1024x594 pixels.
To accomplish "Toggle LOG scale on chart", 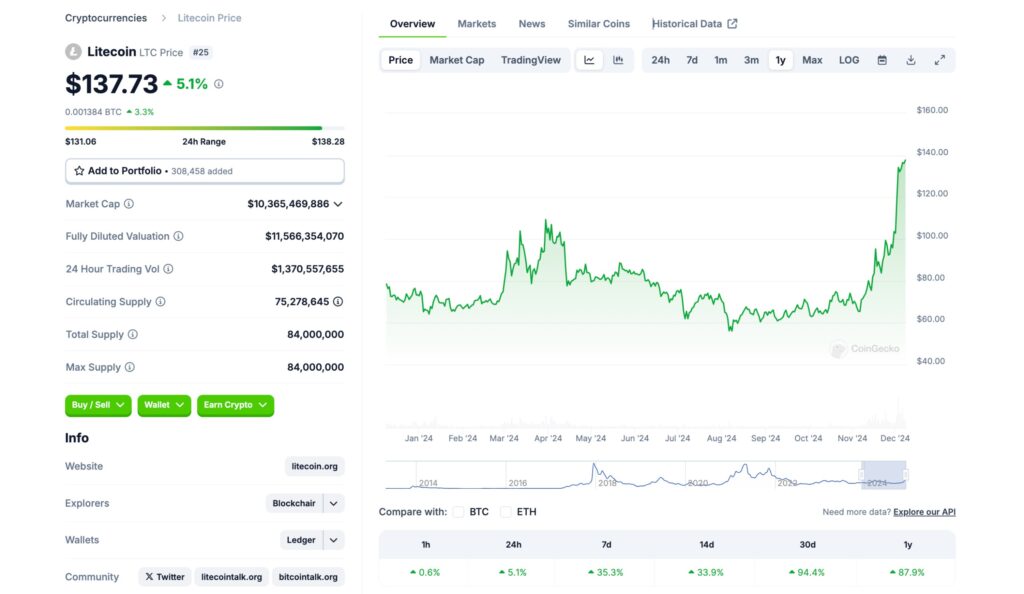I will (848, 60).
